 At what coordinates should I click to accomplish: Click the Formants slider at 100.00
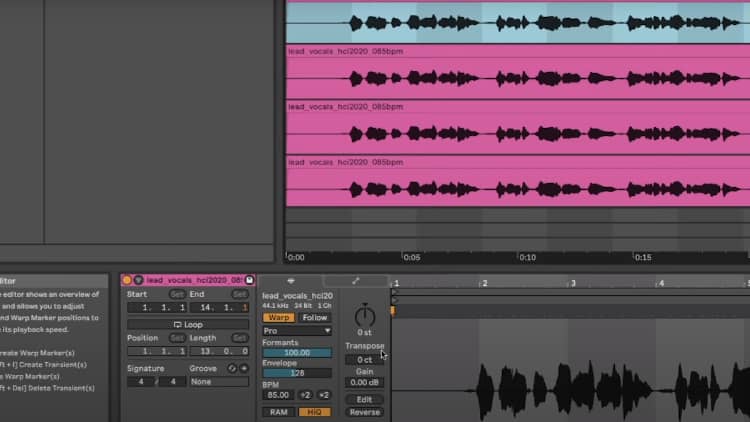click(x=297, y=353)
